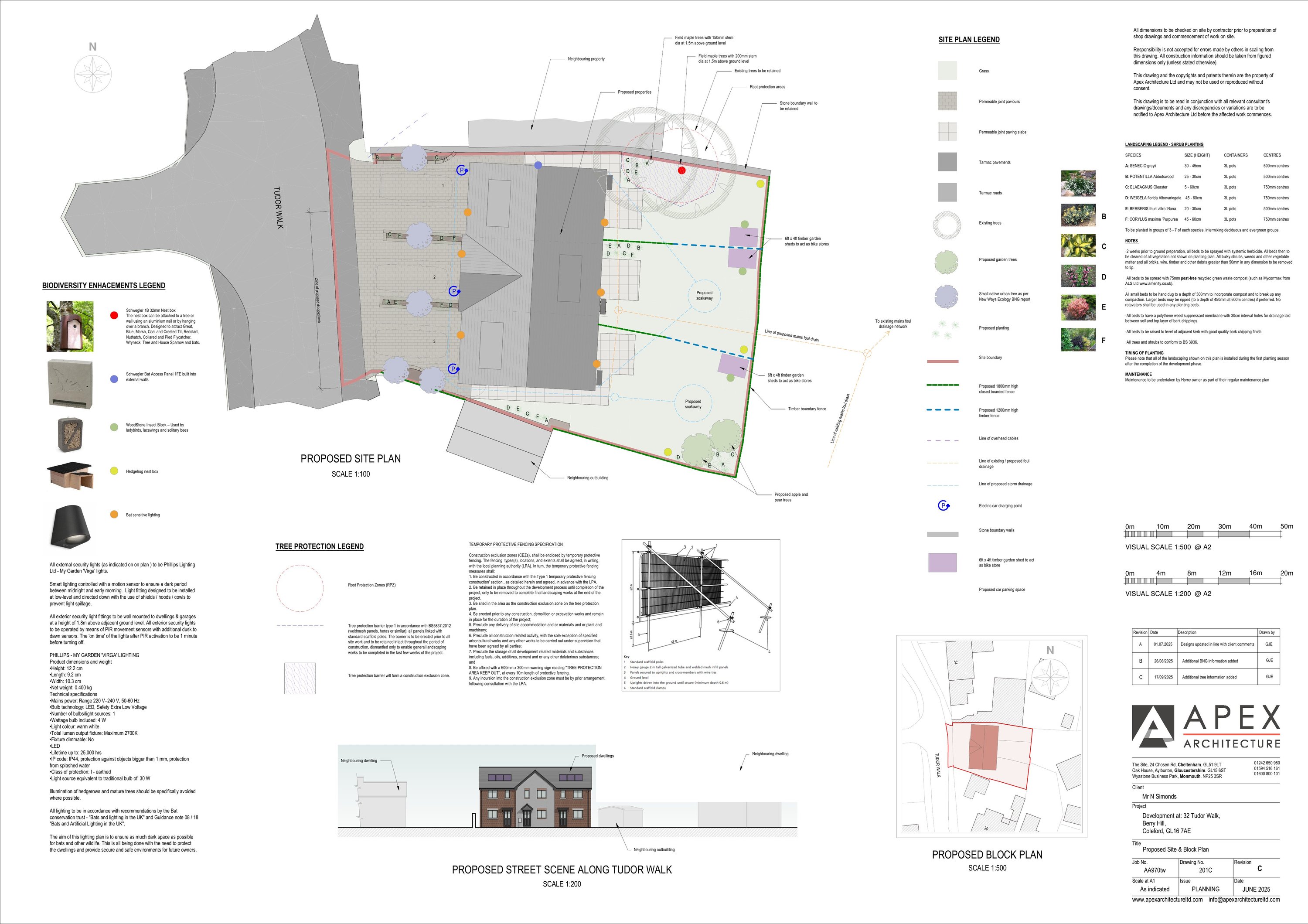Click Revision C row in revision table
The height and width of the screenshot is (924, 1308).
1205,677
